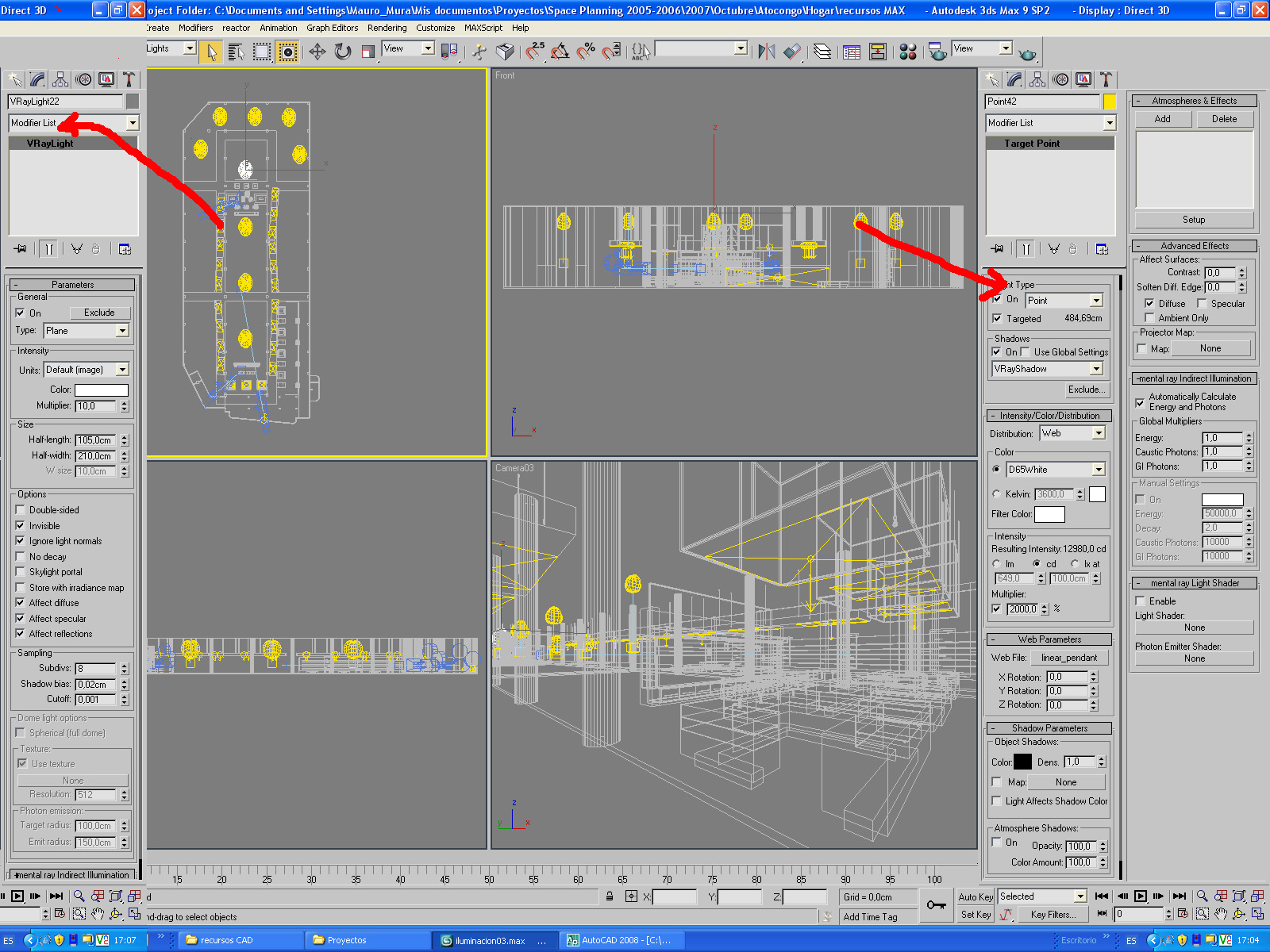Open the Units dropdown showing Default (image)
This screenshot has height=952, width=1270.
click(87, 370)
